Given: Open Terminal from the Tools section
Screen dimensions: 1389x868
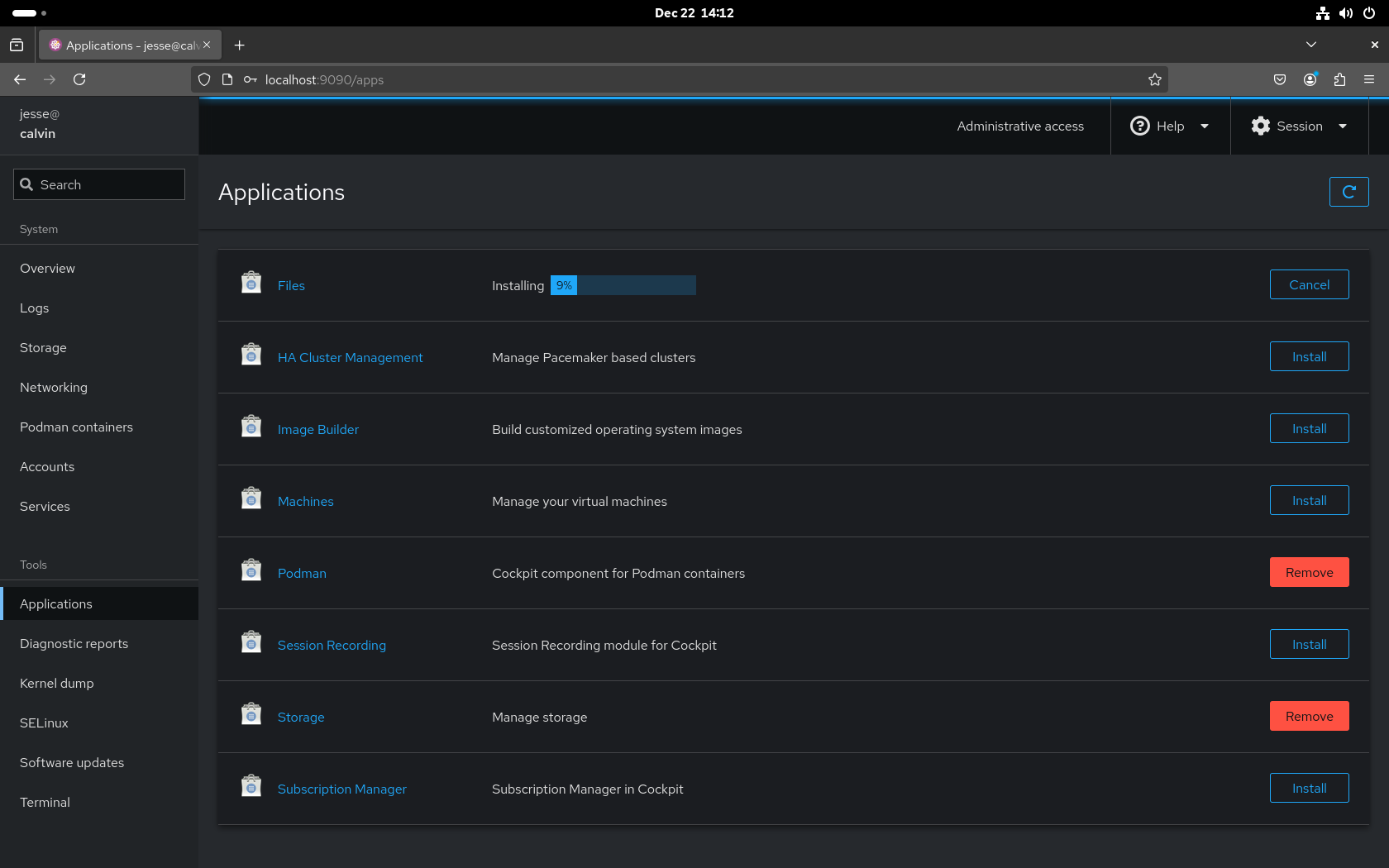Looking at the screenshot, I should [99, 803].
